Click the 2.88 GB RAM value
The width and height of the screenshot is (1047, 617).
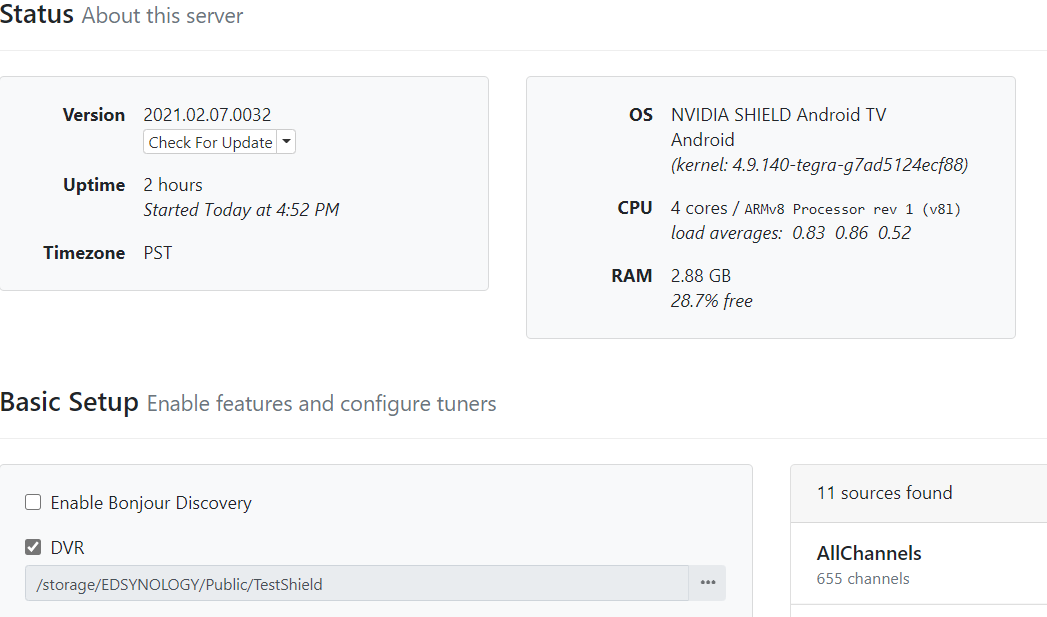(701, 275)
